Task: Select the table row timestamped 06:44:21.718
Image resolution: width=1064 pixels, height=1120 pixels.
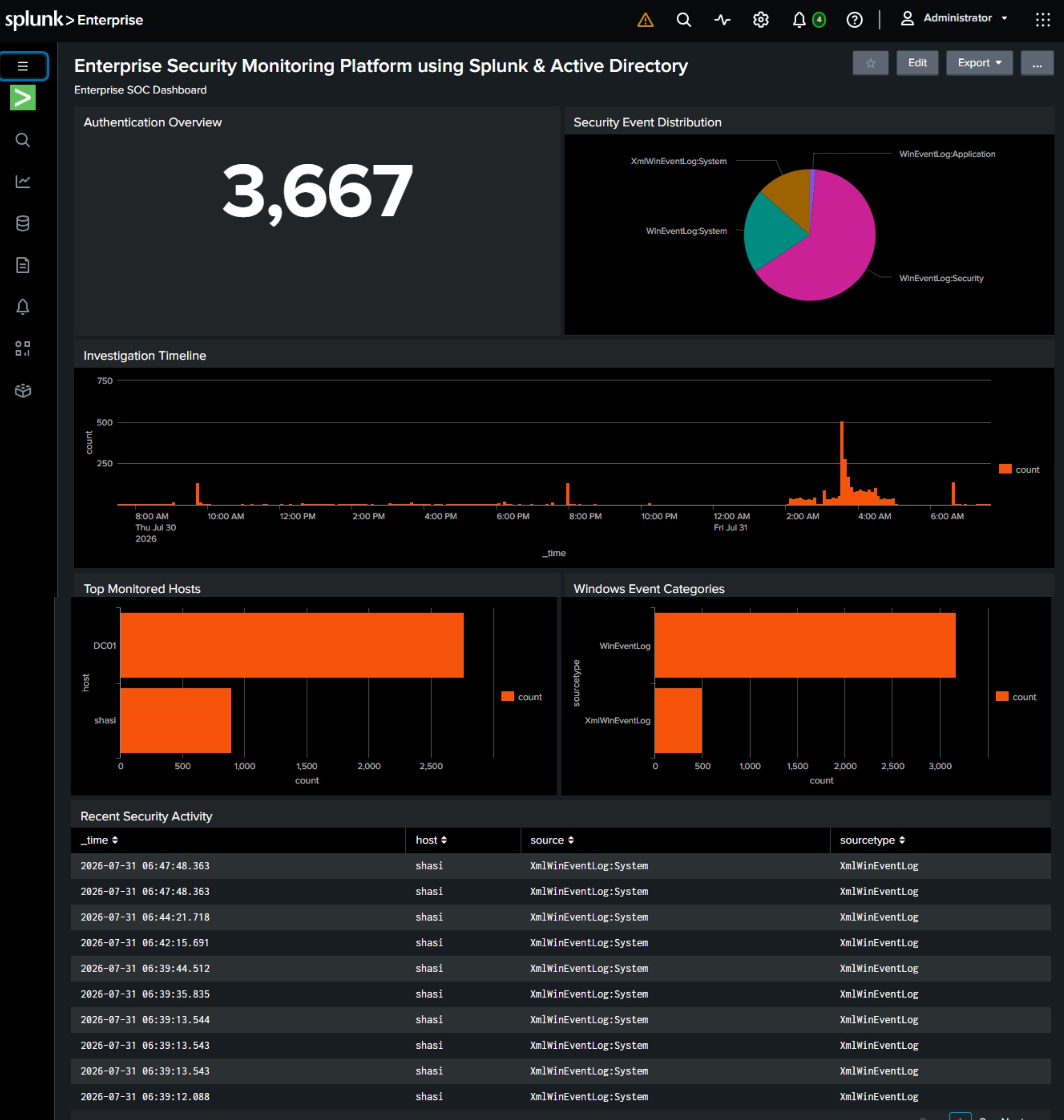Action: (x=560, y=917)
